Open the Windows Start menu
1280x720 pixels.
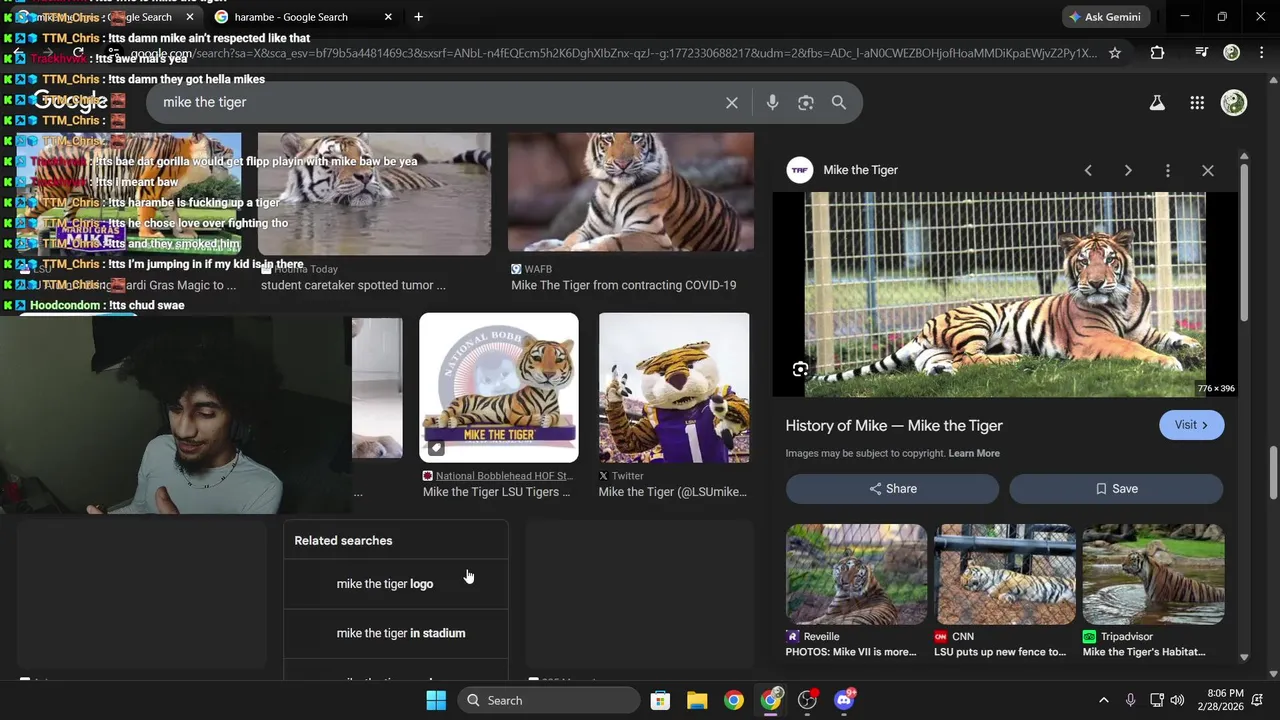click(436, 700)
